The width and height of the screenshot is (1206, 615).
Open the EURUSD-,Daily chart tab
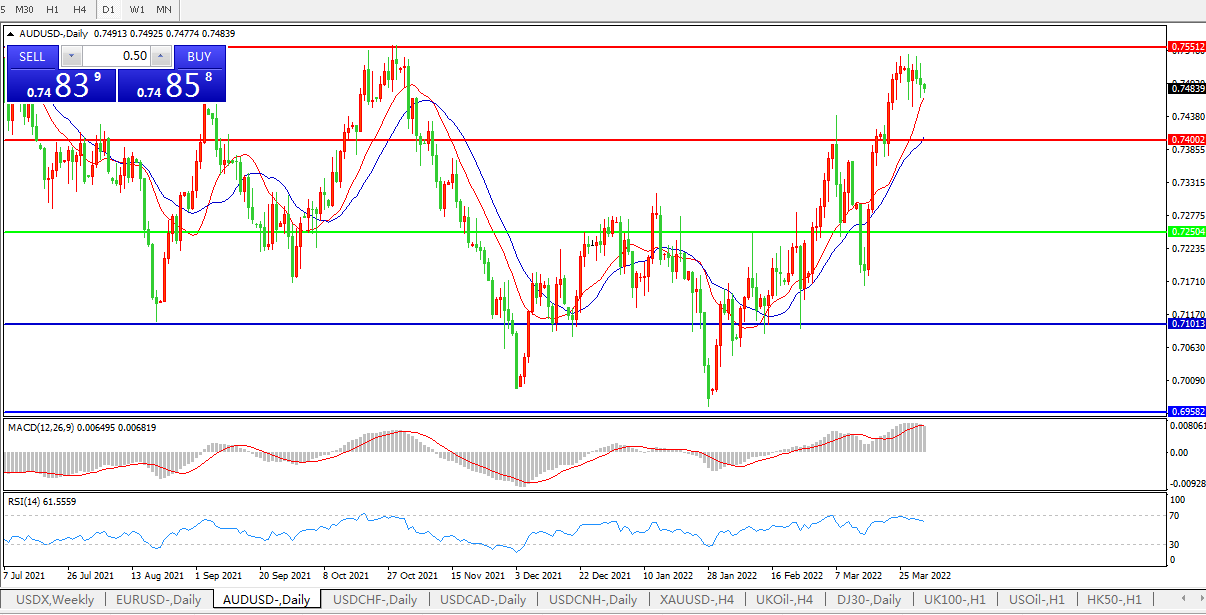coord(158,600)
